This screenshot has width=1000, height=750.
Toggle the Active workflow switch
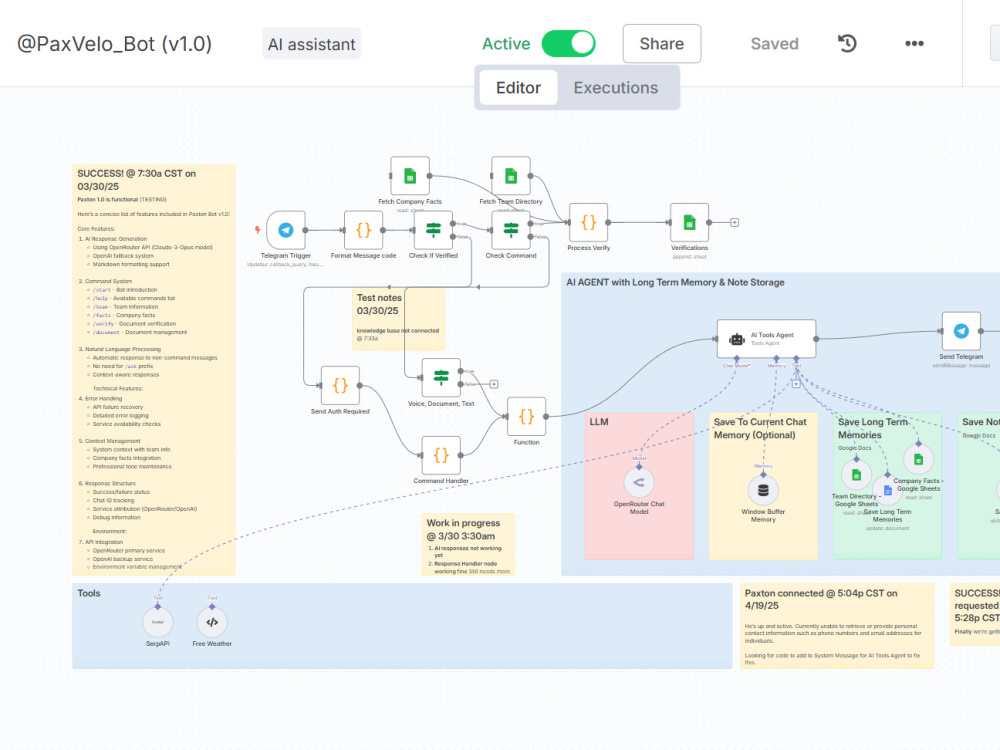[568, 43]
